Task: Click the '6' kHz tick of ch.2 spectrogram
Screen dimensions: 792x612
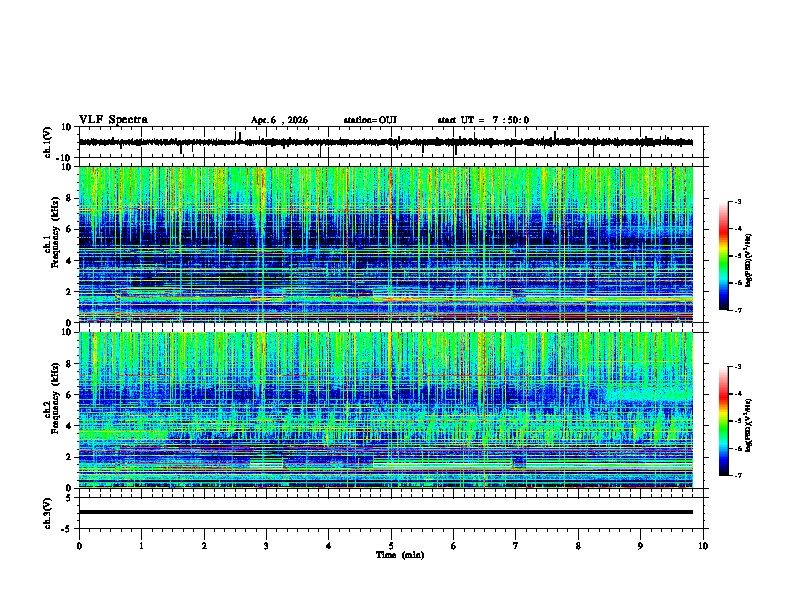Action: pos(69,395)
